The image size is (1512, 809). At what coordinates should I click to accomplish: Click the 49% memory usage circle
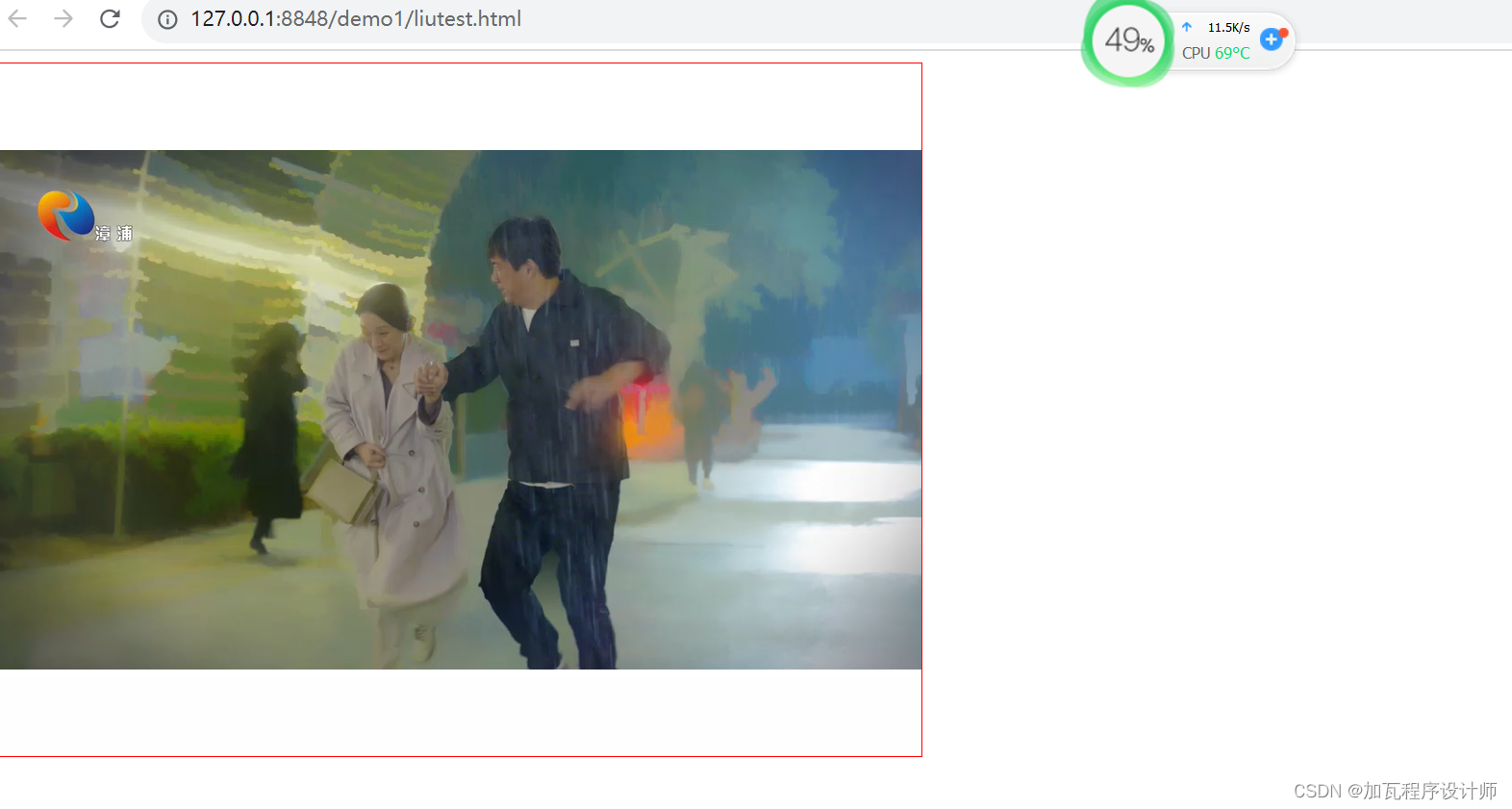[1128, 40]
